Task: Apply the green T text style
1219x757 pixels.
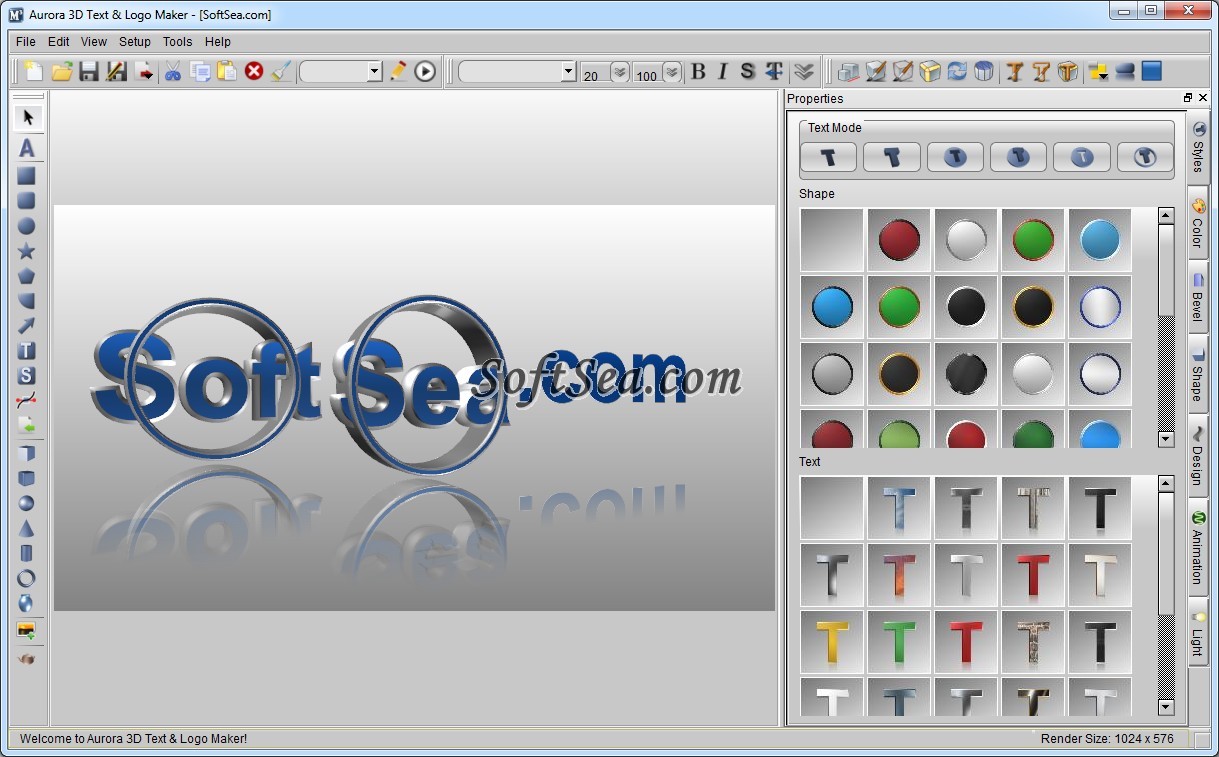Action: 899,642
